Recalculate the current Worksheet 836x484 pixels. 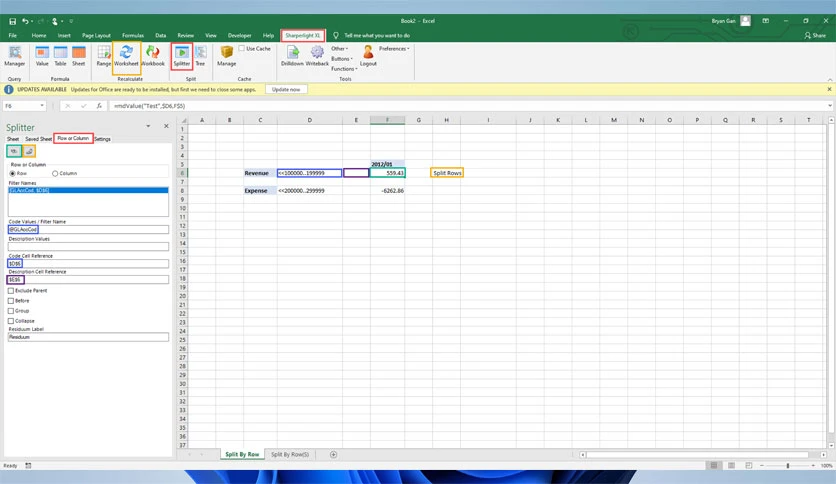tap(126, 55)
